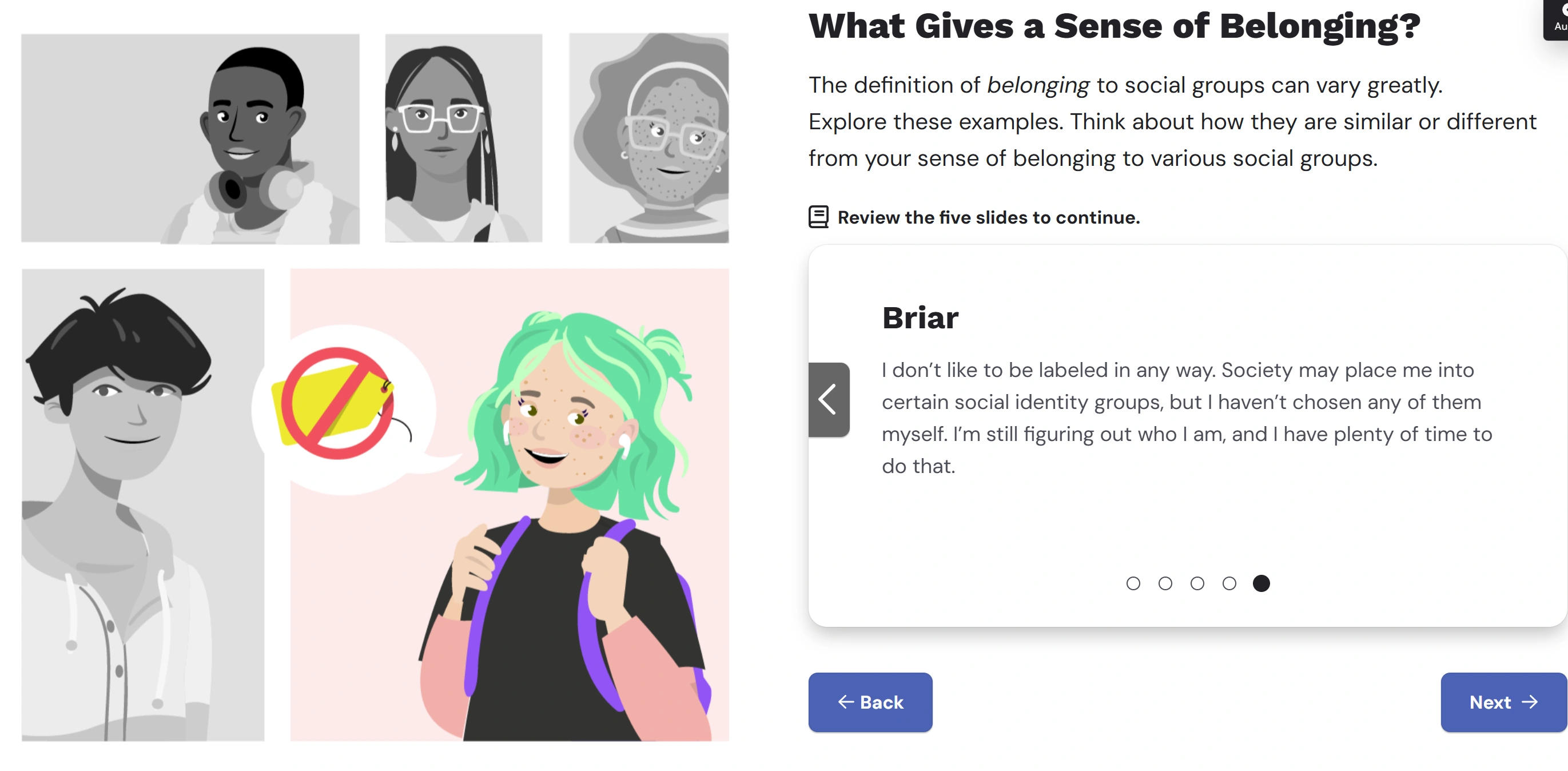Click the Briar slide title
Image resolution: width=1568 pixels, height=771 pixels.
(920, 318)
